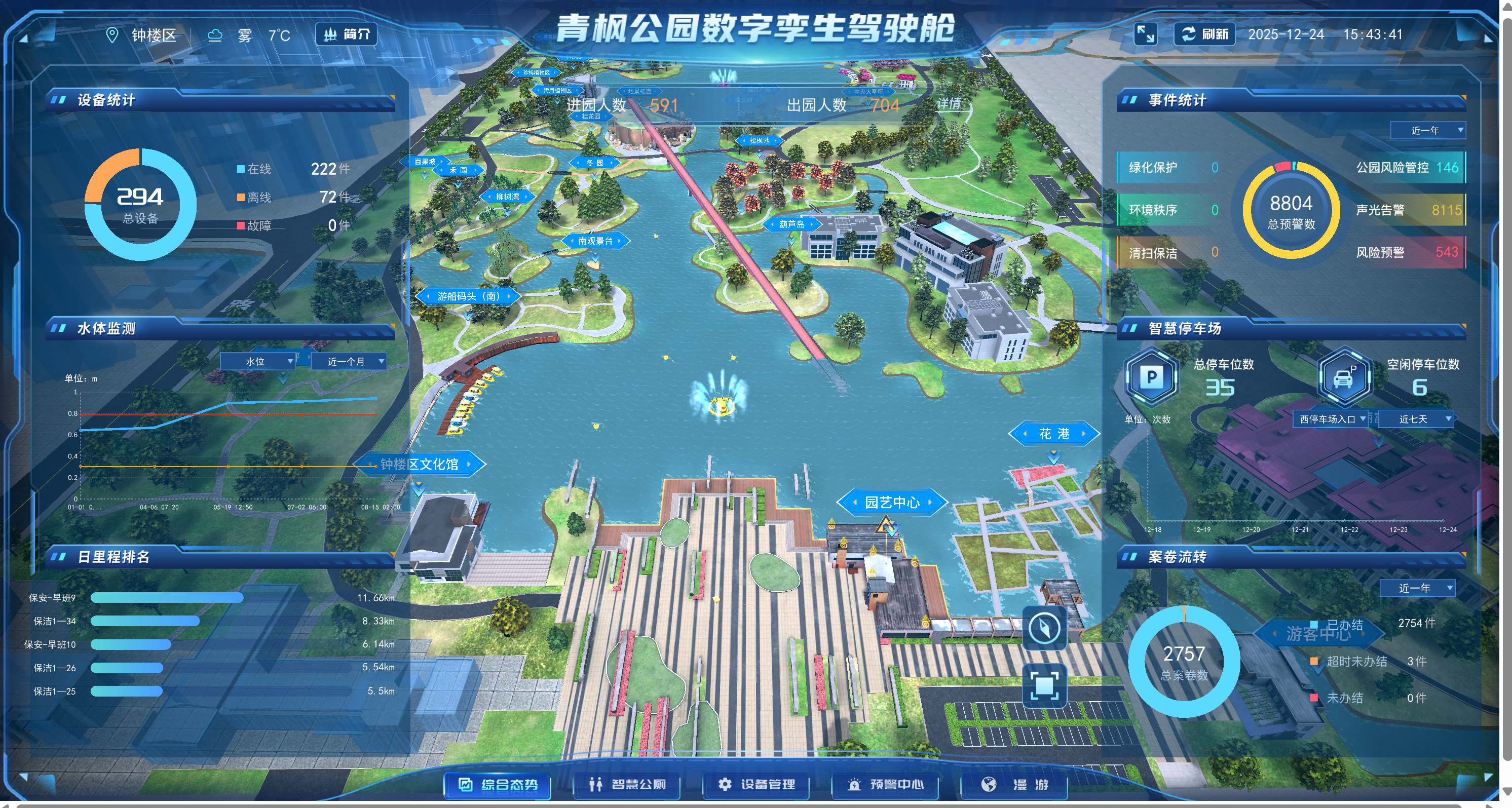Screen dimensions: 1512x808
Task: Click the 进园人数 value 591
Action: click(664, 105)
